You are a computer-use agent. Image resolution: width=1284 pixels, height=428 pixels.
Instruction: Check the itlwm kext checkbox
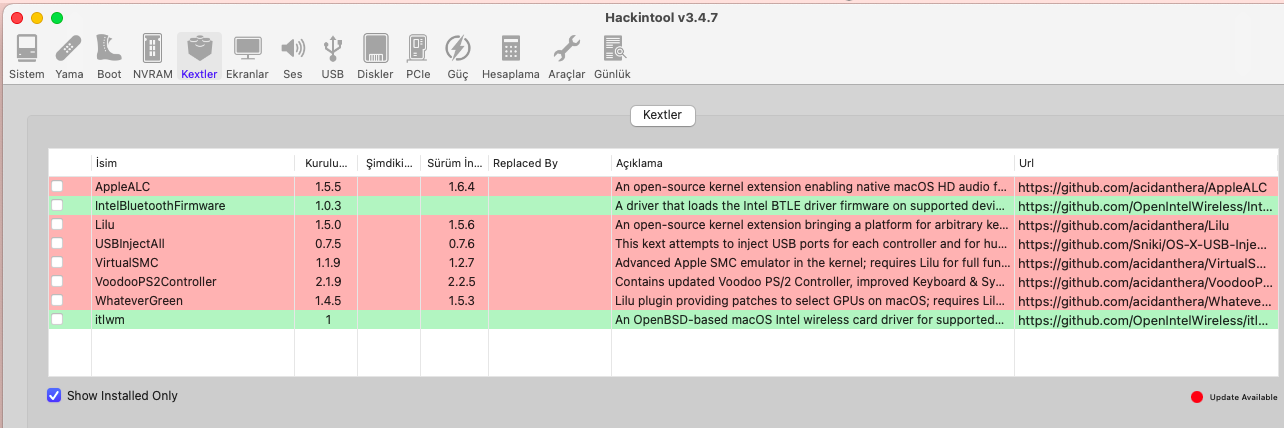pos(57,320)
